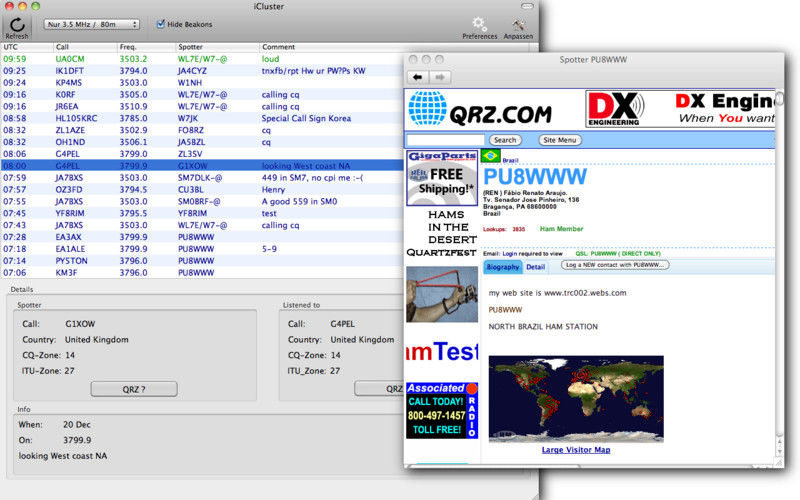Select the ZL1AZE spot row
This screenshot has height=500, width=800.
(x=203, y=130)
